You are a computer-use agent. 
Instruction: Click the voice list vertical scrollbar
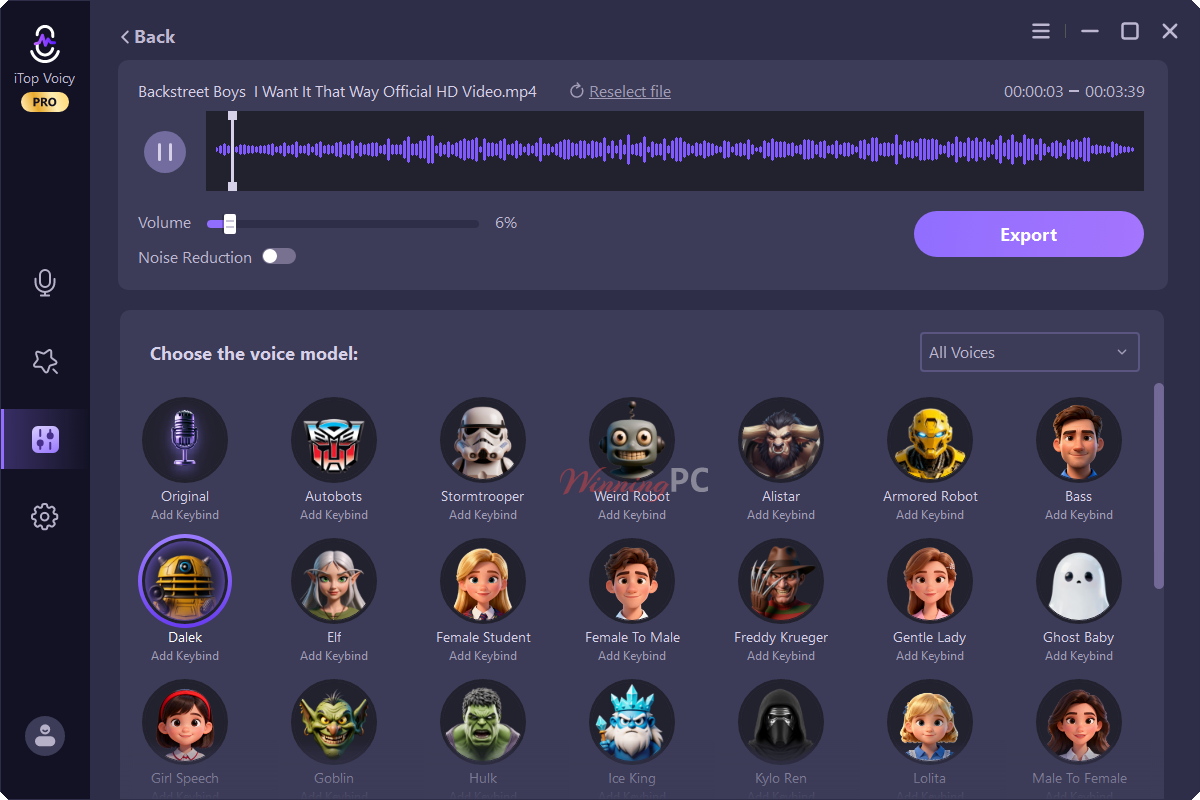pyautogui.click(x=1159, y=486)
